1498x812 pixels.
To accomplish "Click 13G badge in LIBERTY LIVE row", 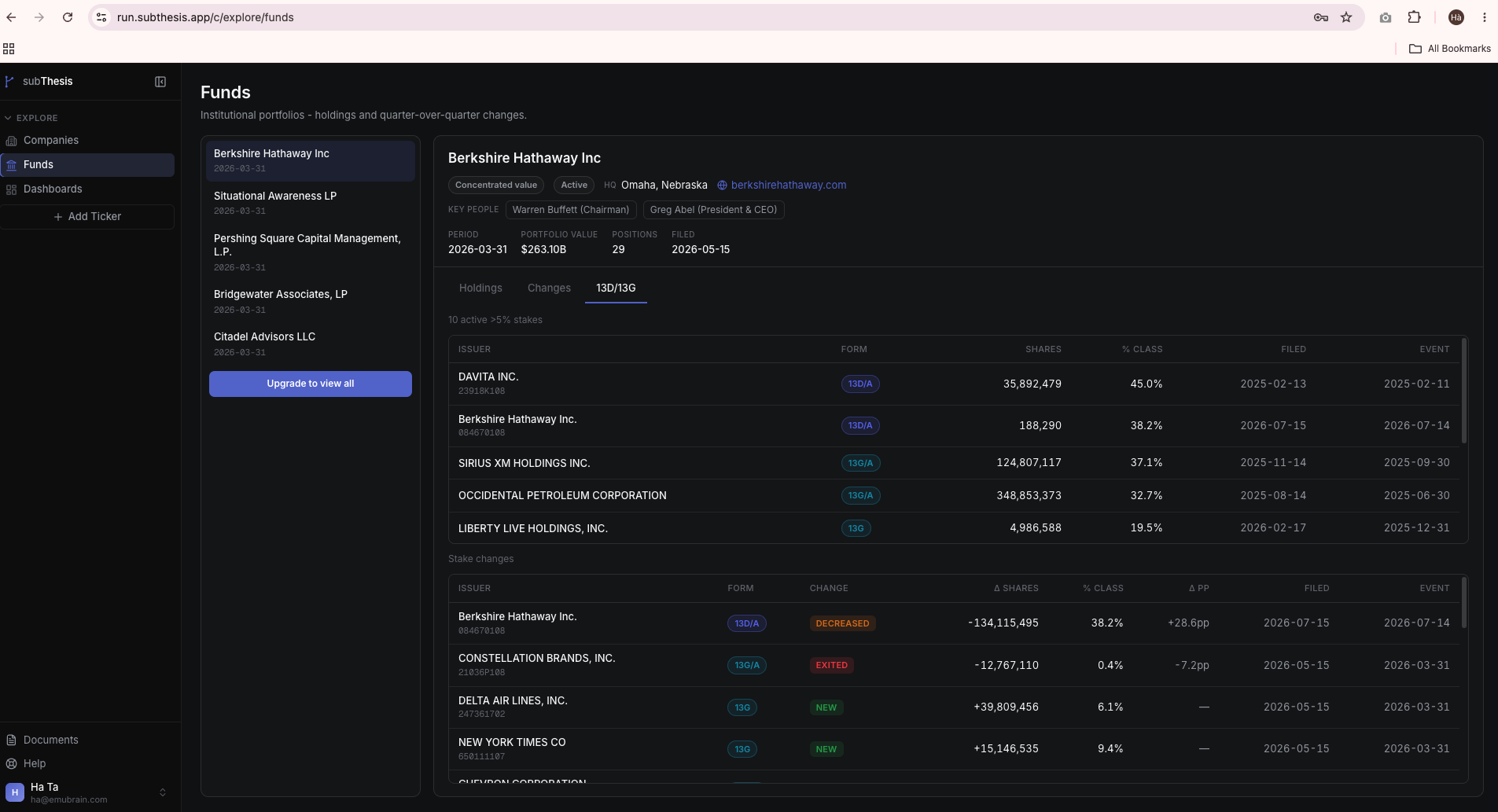I will [x=856, y=529].
